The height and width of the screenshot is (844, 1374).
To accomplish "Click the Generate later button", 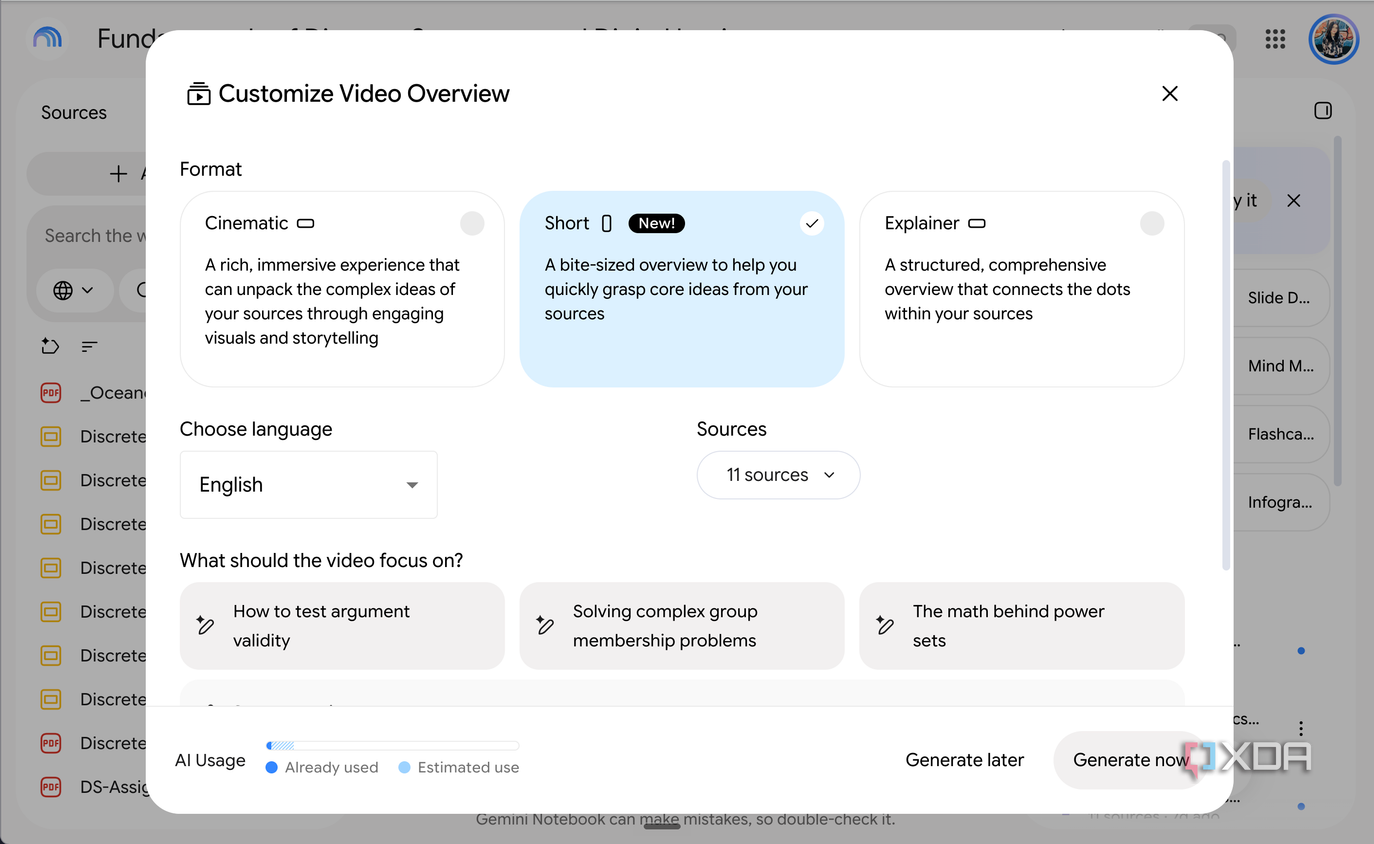I will coord(964,760).
